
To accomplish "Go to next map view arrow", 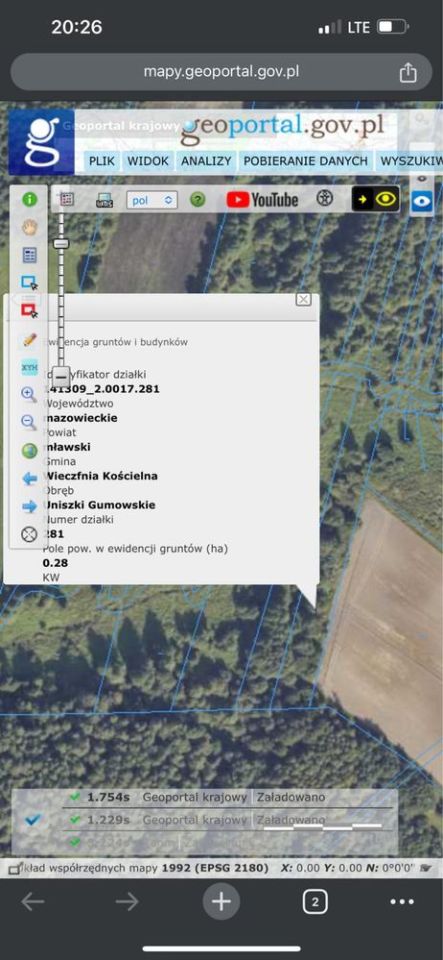I will (x=29, y=506).
